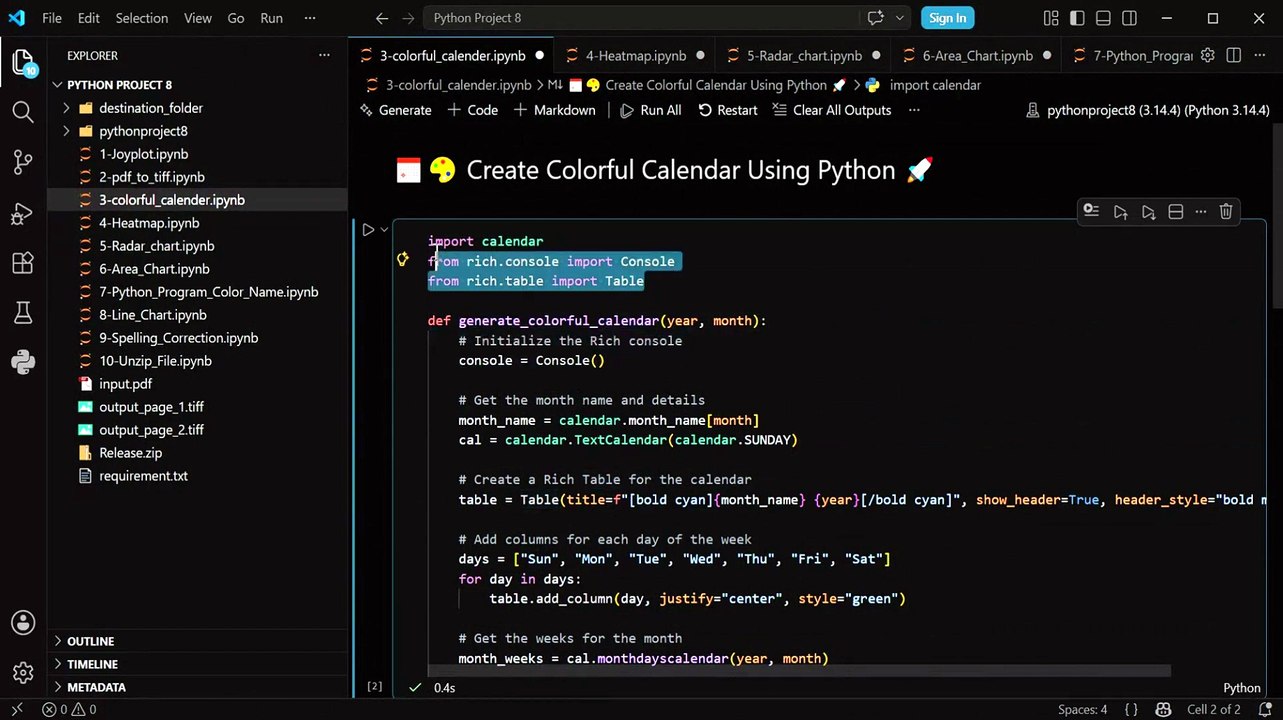1283x720 pixels.
Task: Open the Run menu
Action: (271, 18)
